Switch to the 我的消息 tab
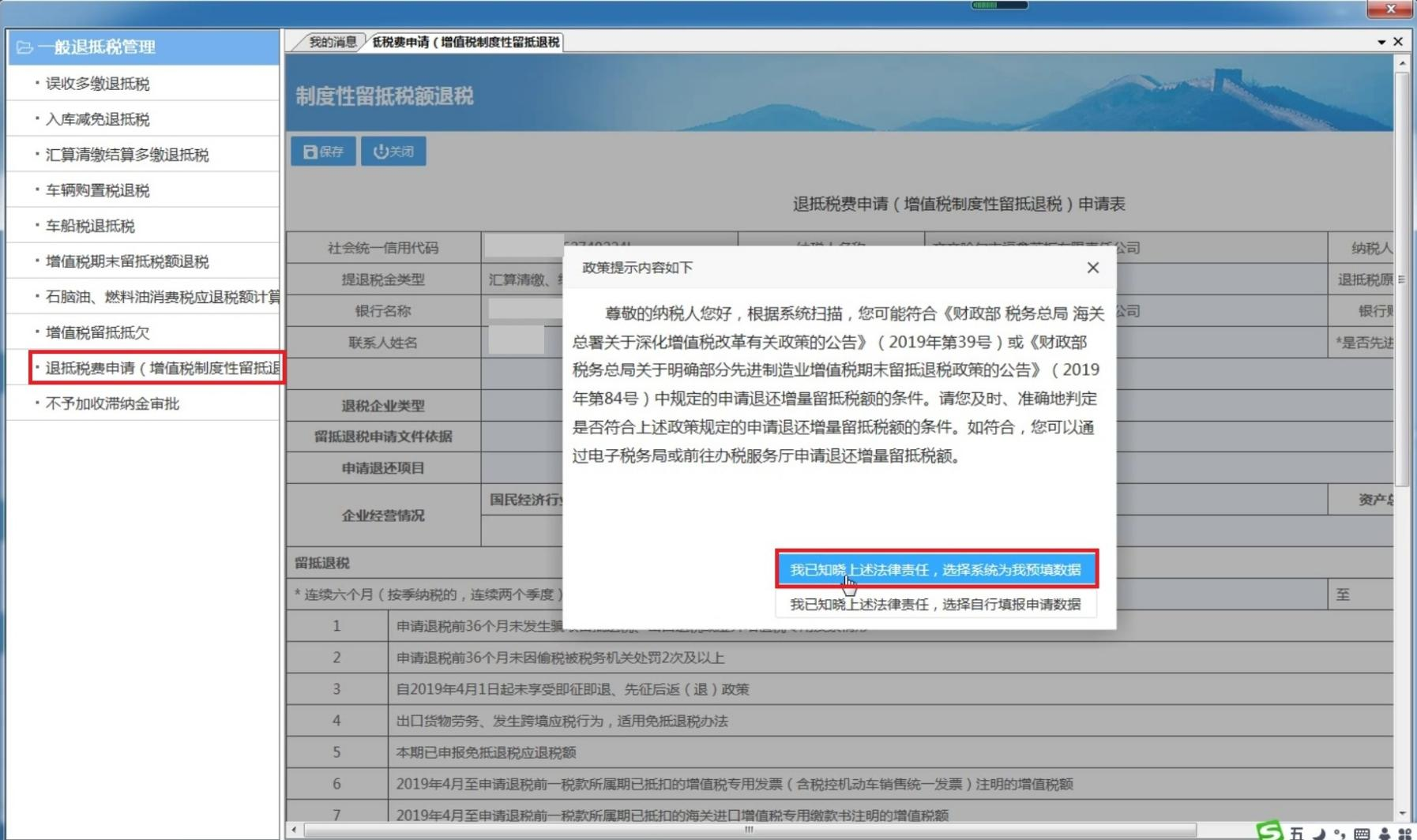This screenshot has height=840, width=1417. [x=331, y=42]
